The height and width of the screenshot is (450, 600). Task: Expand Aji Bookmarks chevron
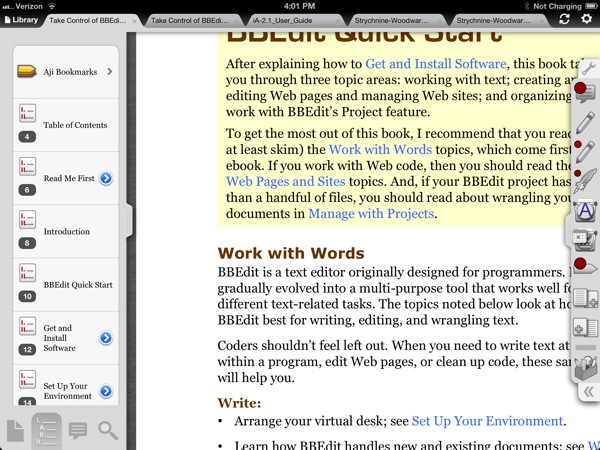click(110, 71)
